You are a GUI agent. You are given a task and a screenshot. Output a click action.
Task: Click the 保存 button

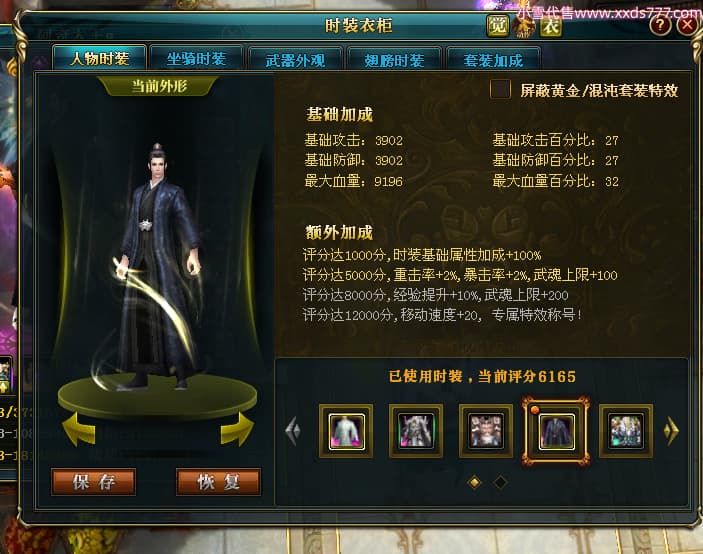94,482
